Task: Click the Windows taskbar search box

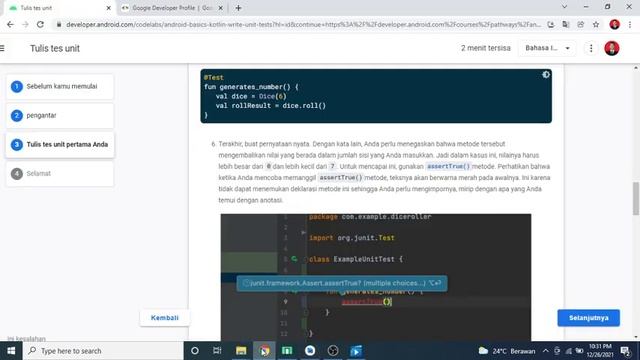Action: click(x=103, y=351)
